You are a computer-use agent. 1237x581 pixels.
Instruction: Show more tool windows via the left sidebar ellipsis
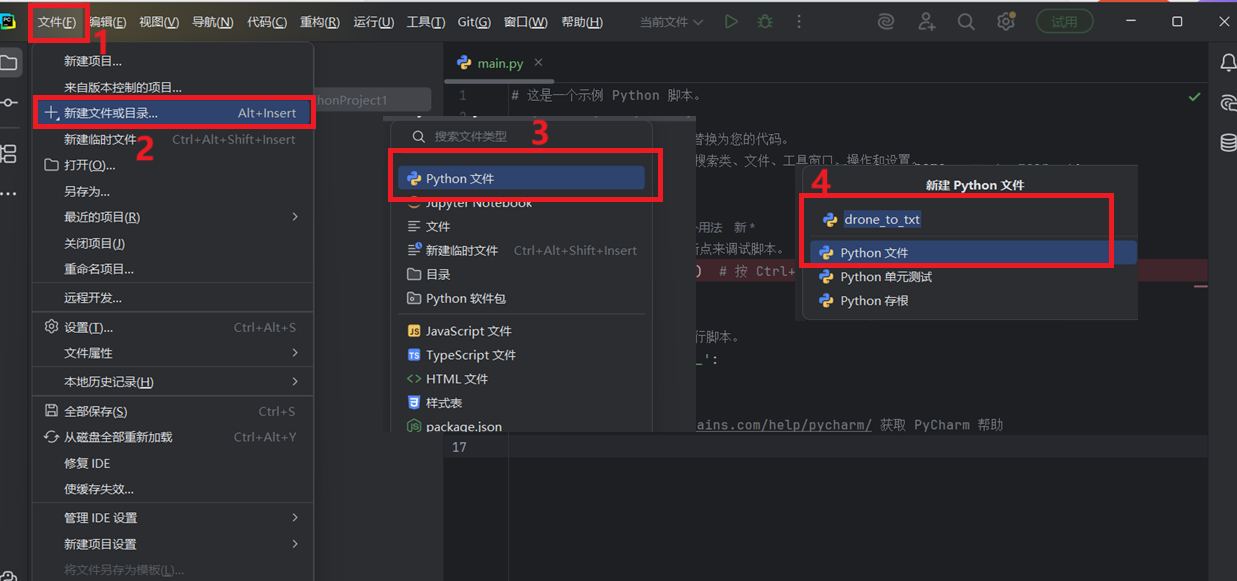[x=9, y=193]
